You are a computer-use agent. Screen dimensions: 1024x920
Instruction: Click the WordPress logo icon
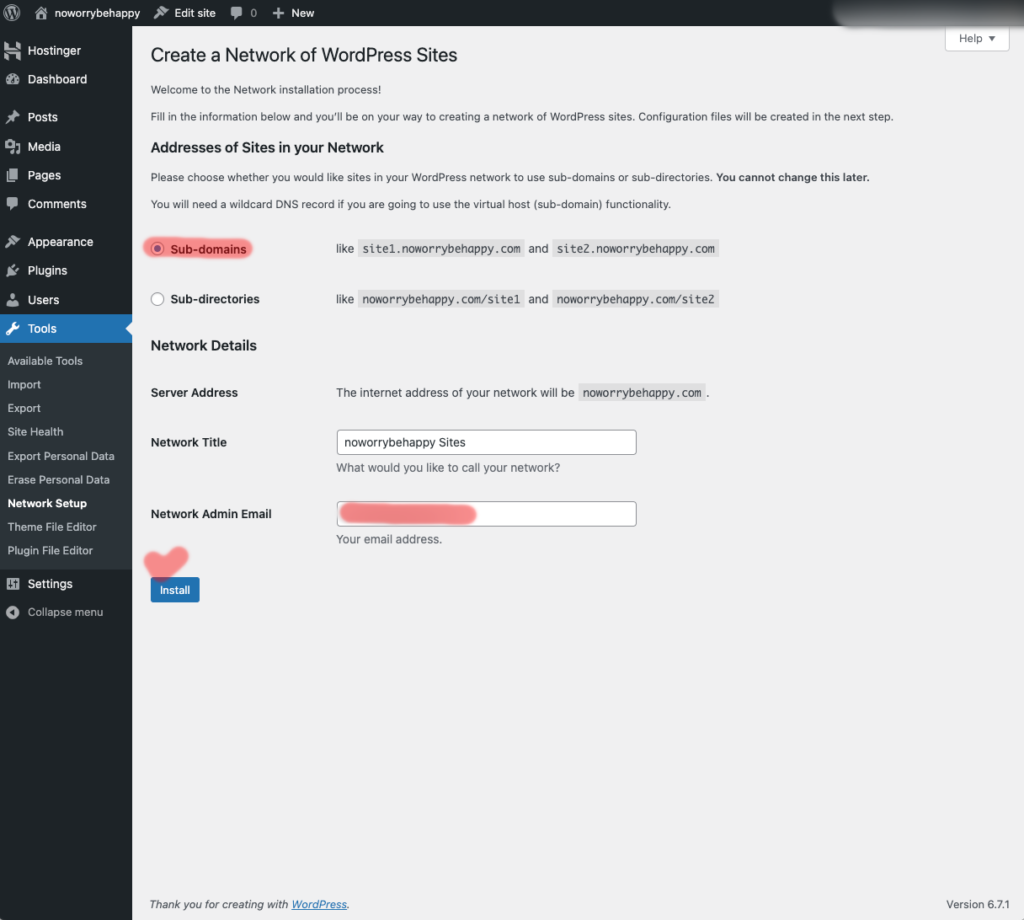[x=12, y=12]
